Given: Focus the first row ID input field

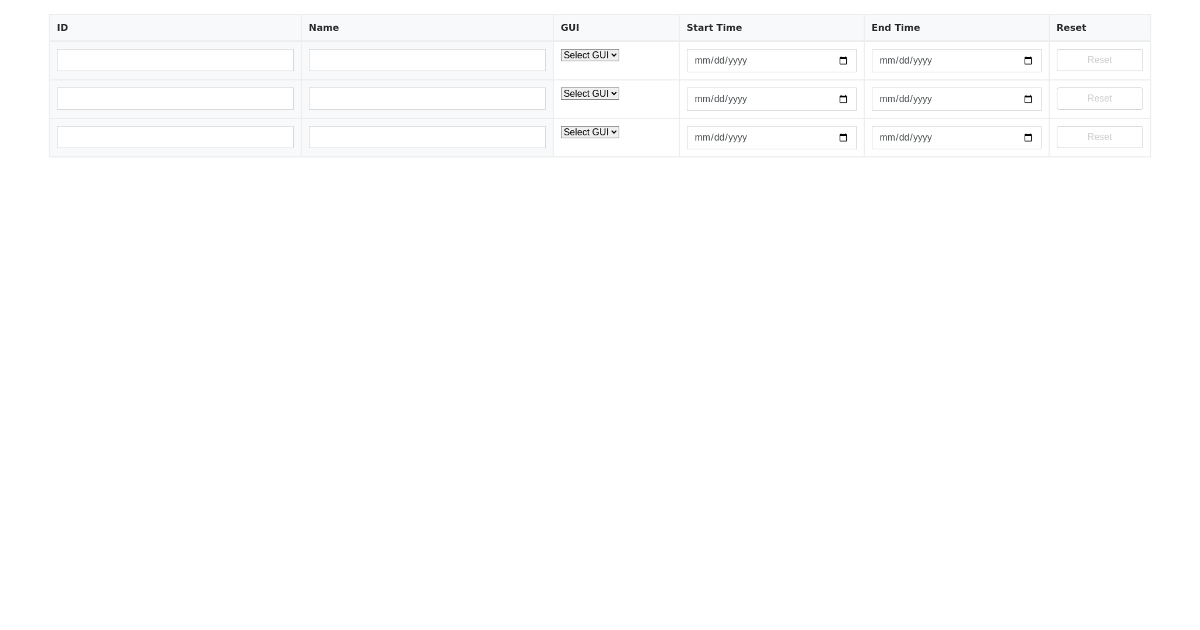Looking at the screenshot, I should click(x=175, y=60).
